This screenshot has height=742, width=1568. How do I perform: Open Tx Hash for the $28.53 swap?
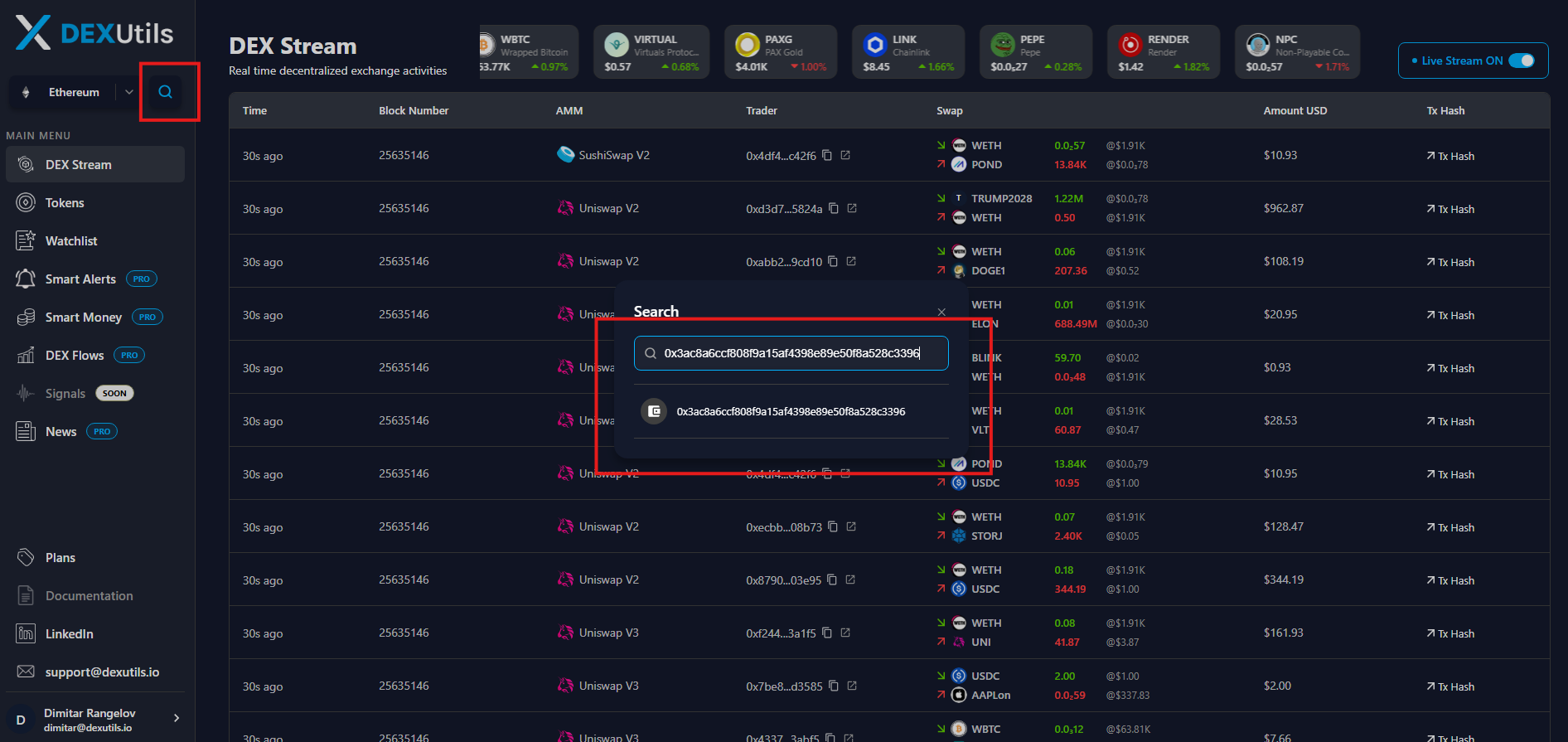click(x=1450, y=421)
